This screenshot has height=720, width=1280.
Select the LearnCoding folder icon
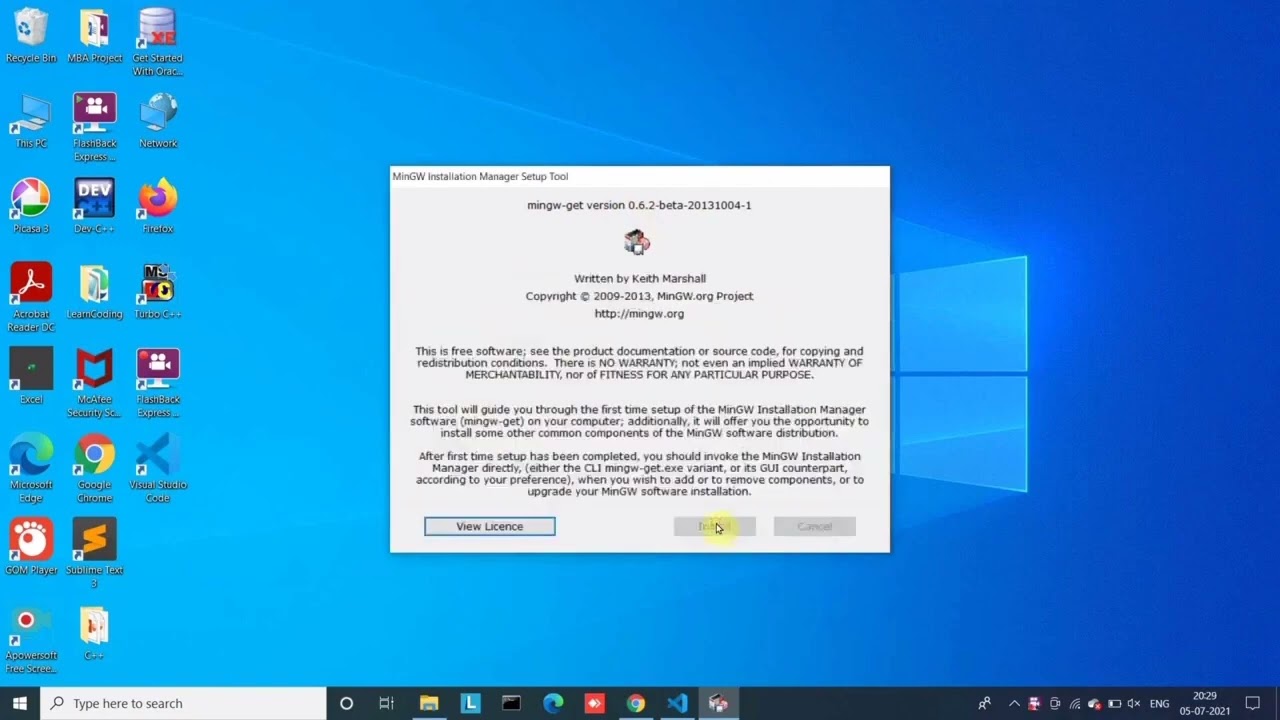pos(94,291)
